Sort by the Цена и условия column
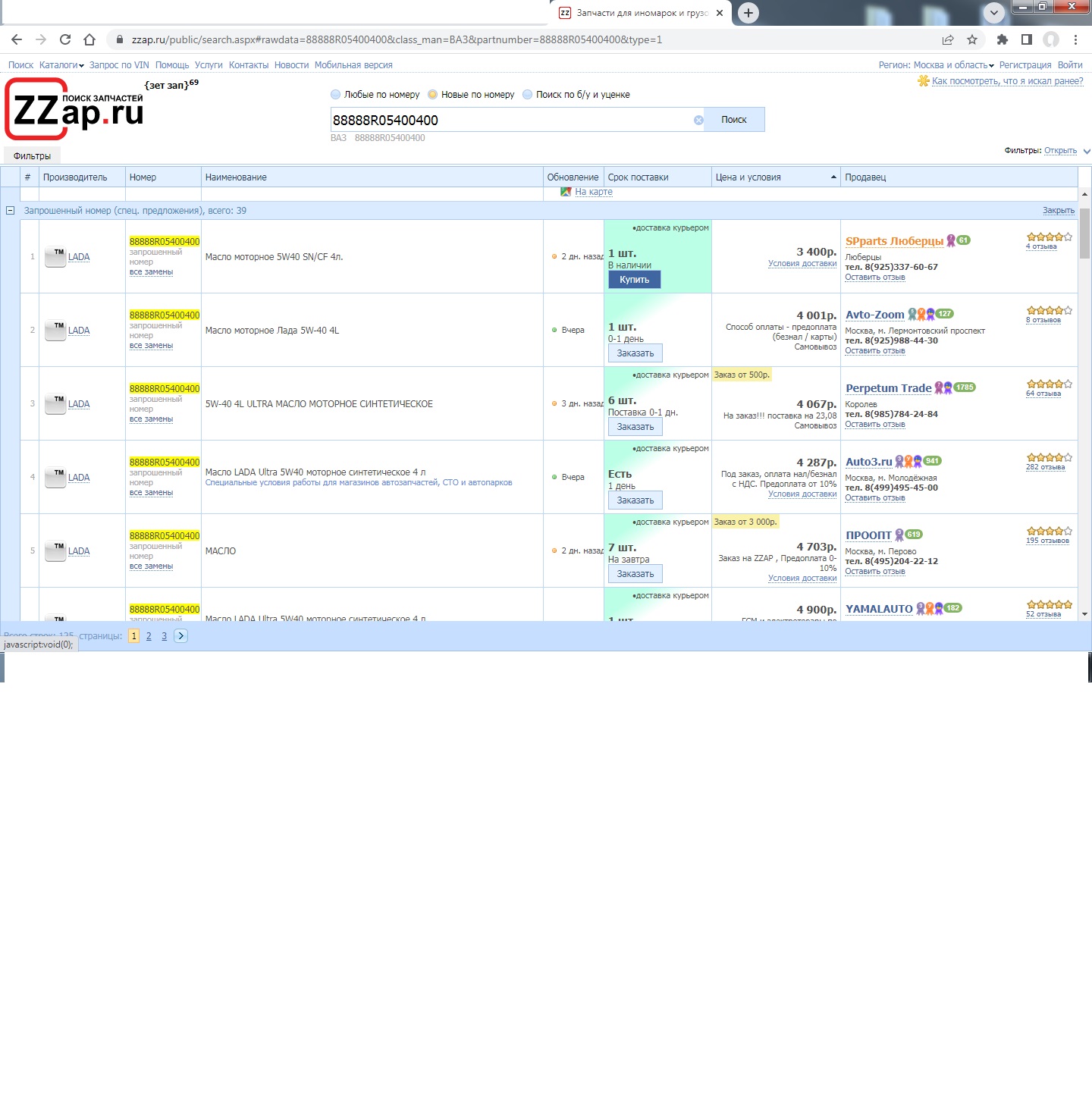Screen dimensions: 1092x1104 tap(776, 177)
